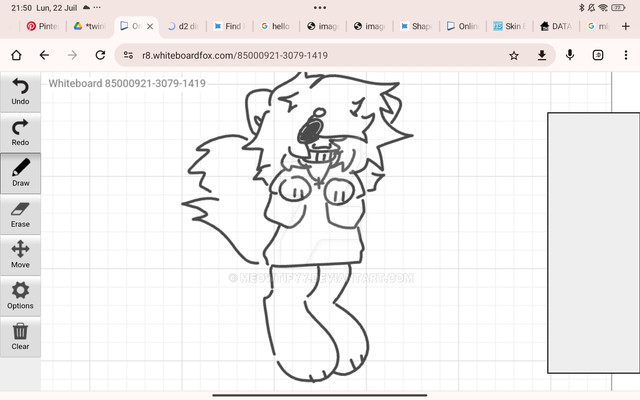Click the gray side panel
This screenshot has height=400, width=640.
tap(593, 243)
